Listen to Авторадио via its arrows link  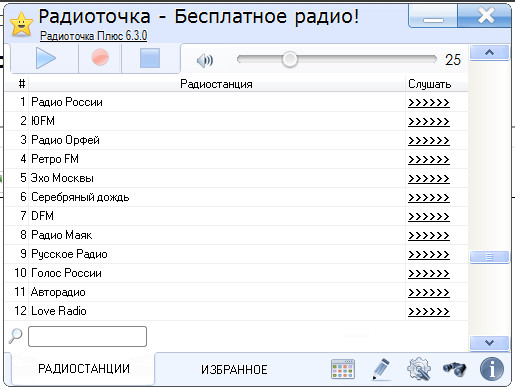coord(429,292)
